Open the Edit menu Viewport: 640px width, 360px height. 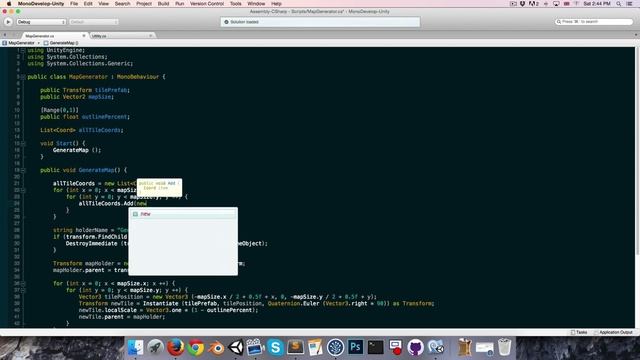[x=88, y=4]
